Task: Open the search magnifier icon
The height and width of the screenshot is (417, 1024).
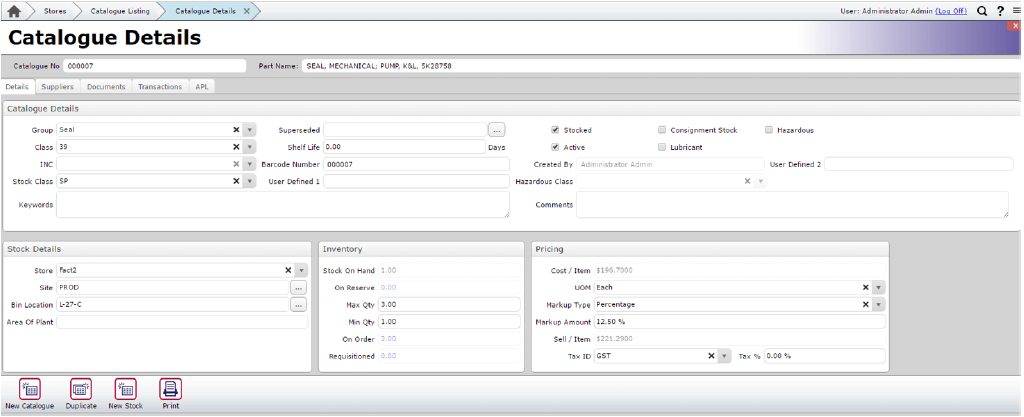Action: point(982,11)
